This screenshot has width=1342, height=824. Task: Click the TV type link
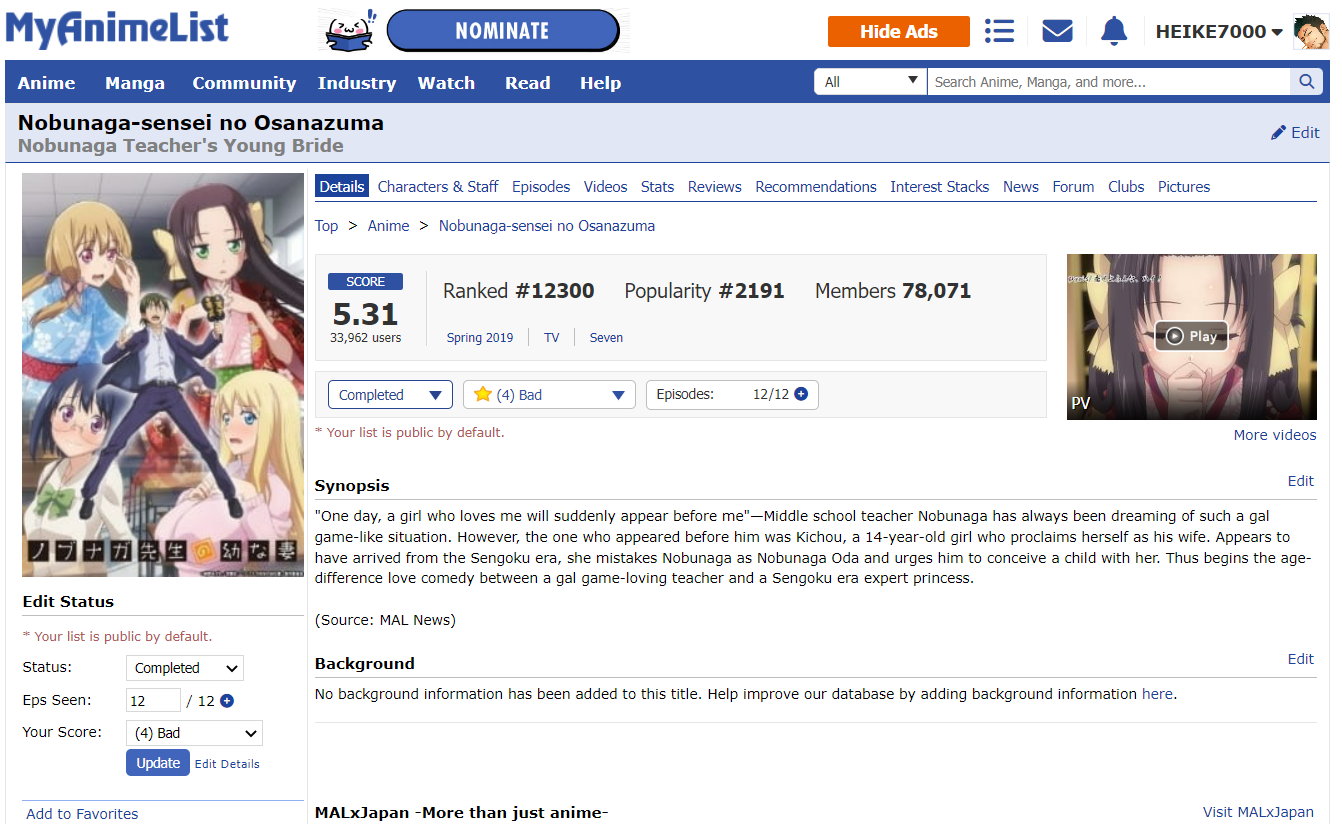coord(552,338)
